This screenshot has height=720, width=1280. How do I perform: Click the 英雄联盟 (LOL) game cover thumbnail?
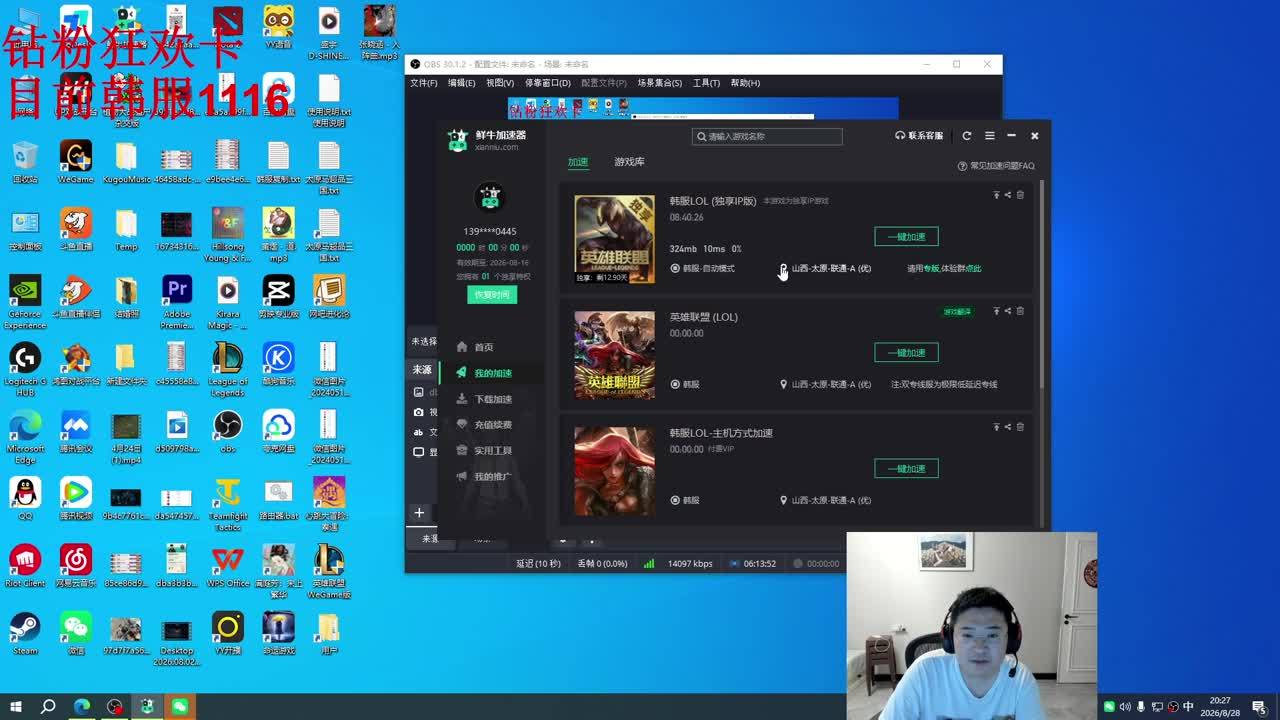tap(614, 355)
